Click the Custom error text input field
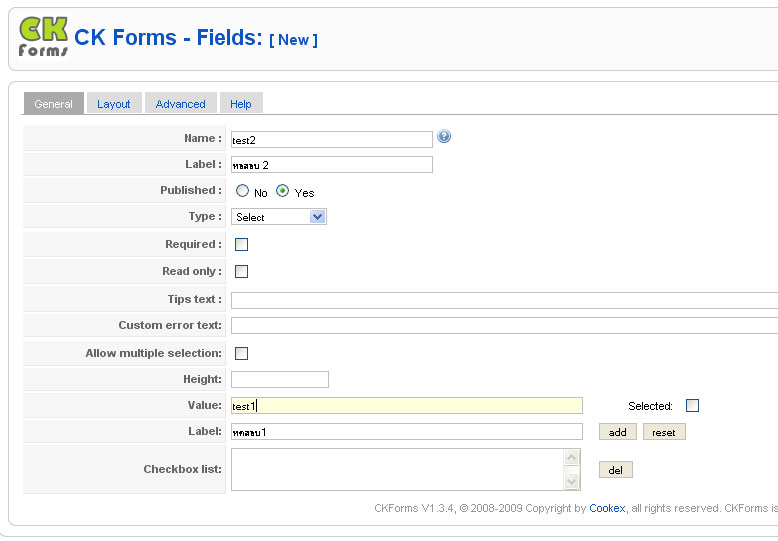The height and width of the screenshot is (541, 778). coord(505,326)
